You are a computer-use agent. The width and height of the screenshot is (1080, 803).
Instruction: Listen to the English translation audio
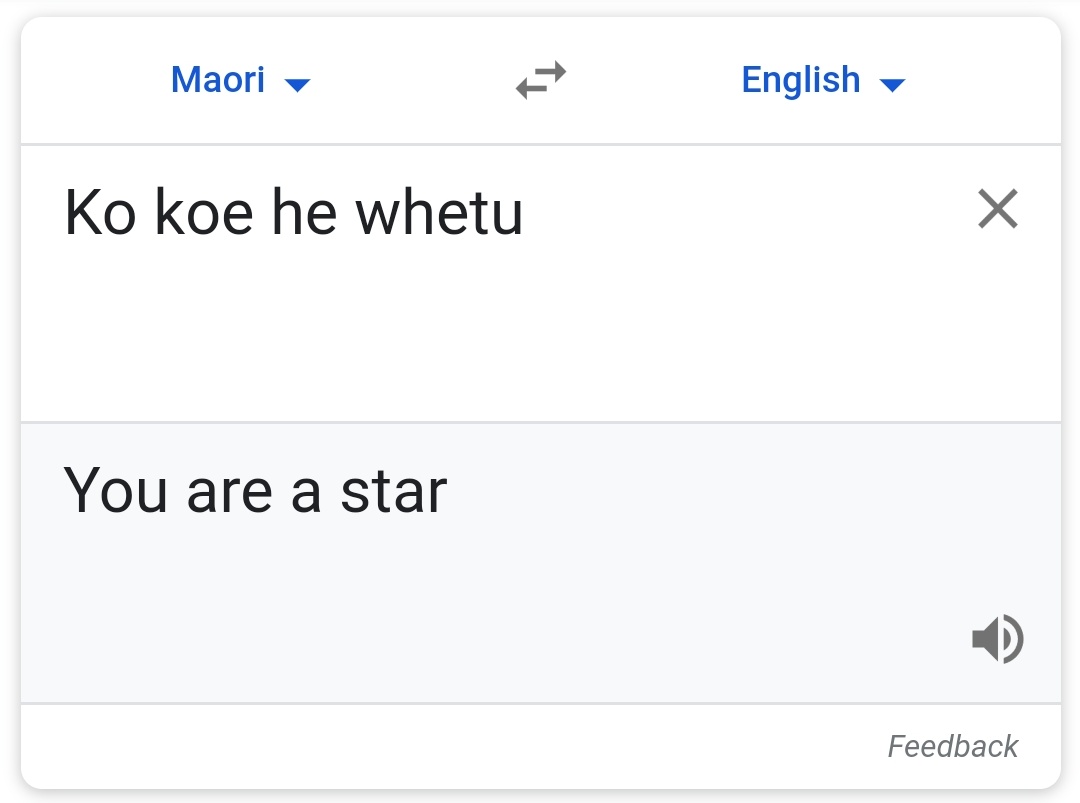[x=997, y=639]
